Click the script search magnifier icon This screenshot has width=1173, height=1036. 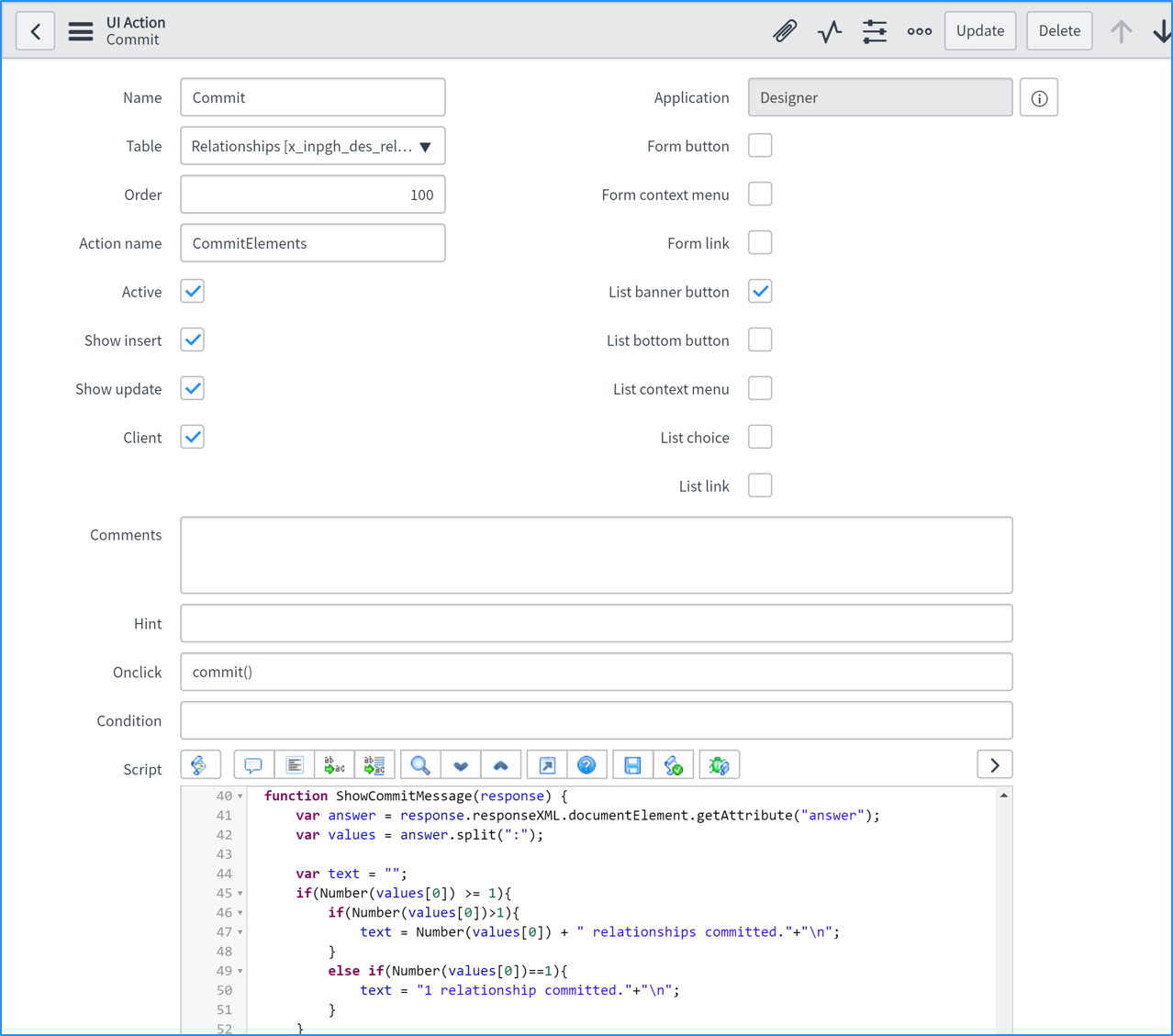[x=420, y=765]
